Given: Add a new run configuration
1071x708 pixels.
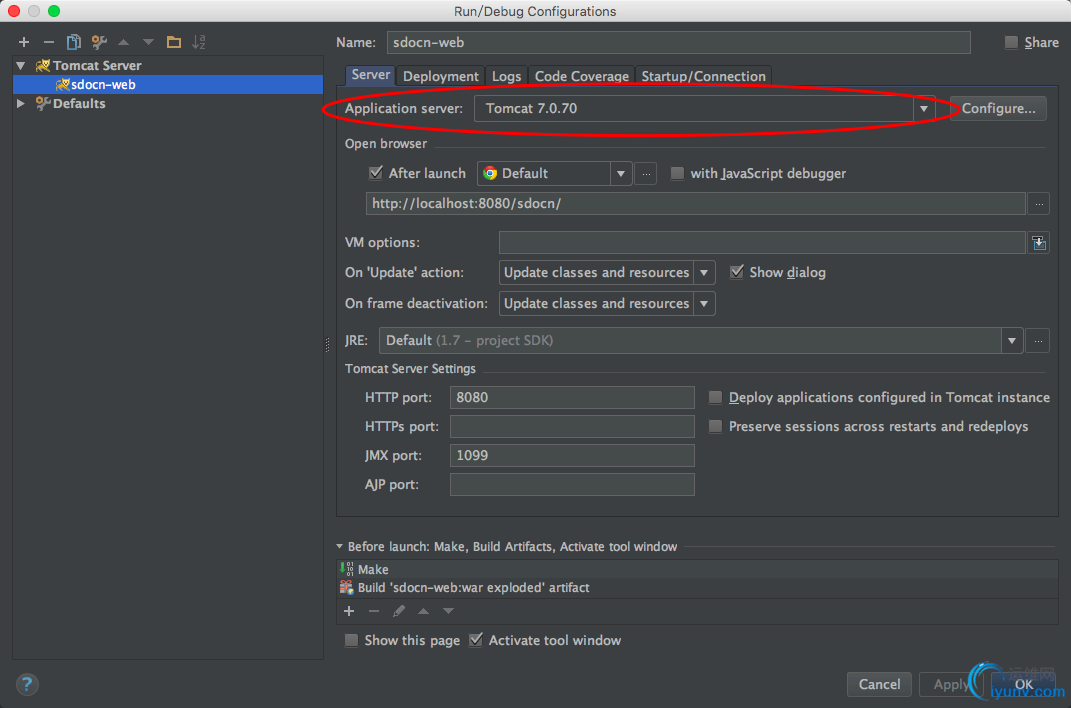Looking at the screenshot, I should pyautogui.click(x=24, y=42).
